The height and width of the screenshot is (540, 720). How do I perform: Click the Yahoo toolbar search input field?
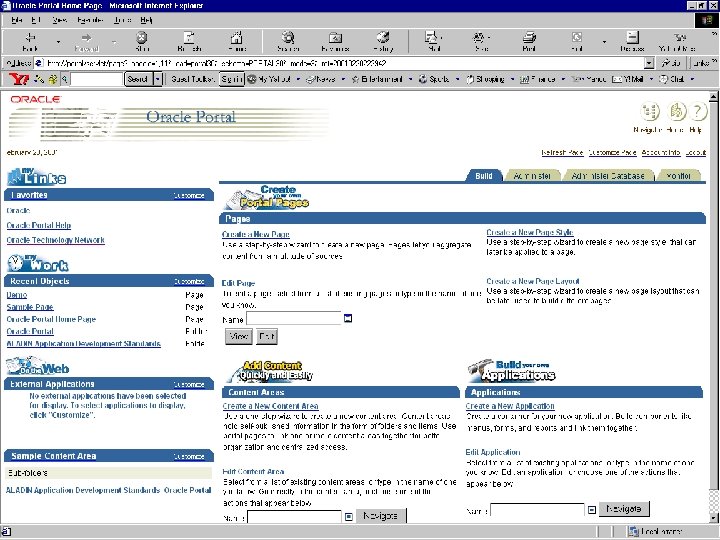click(96, 79)
